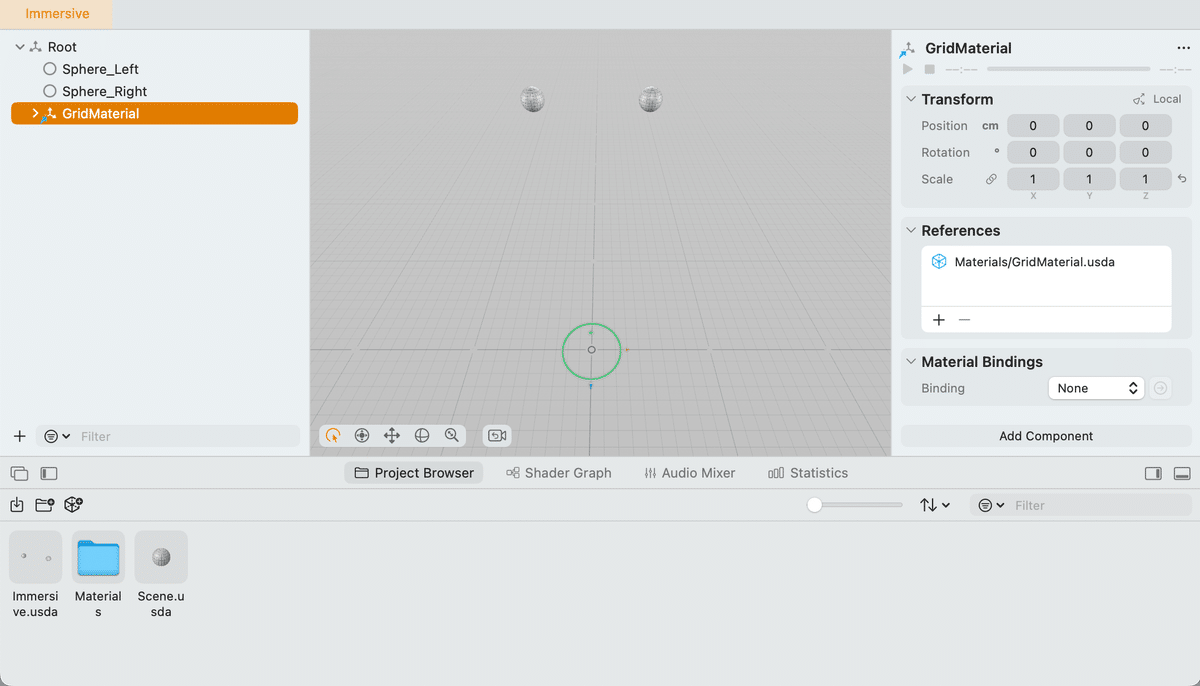This screenshot has height=686, width=1200.
Task: Toggle the bottom editor panel icon
Action: pos(1181,473)
